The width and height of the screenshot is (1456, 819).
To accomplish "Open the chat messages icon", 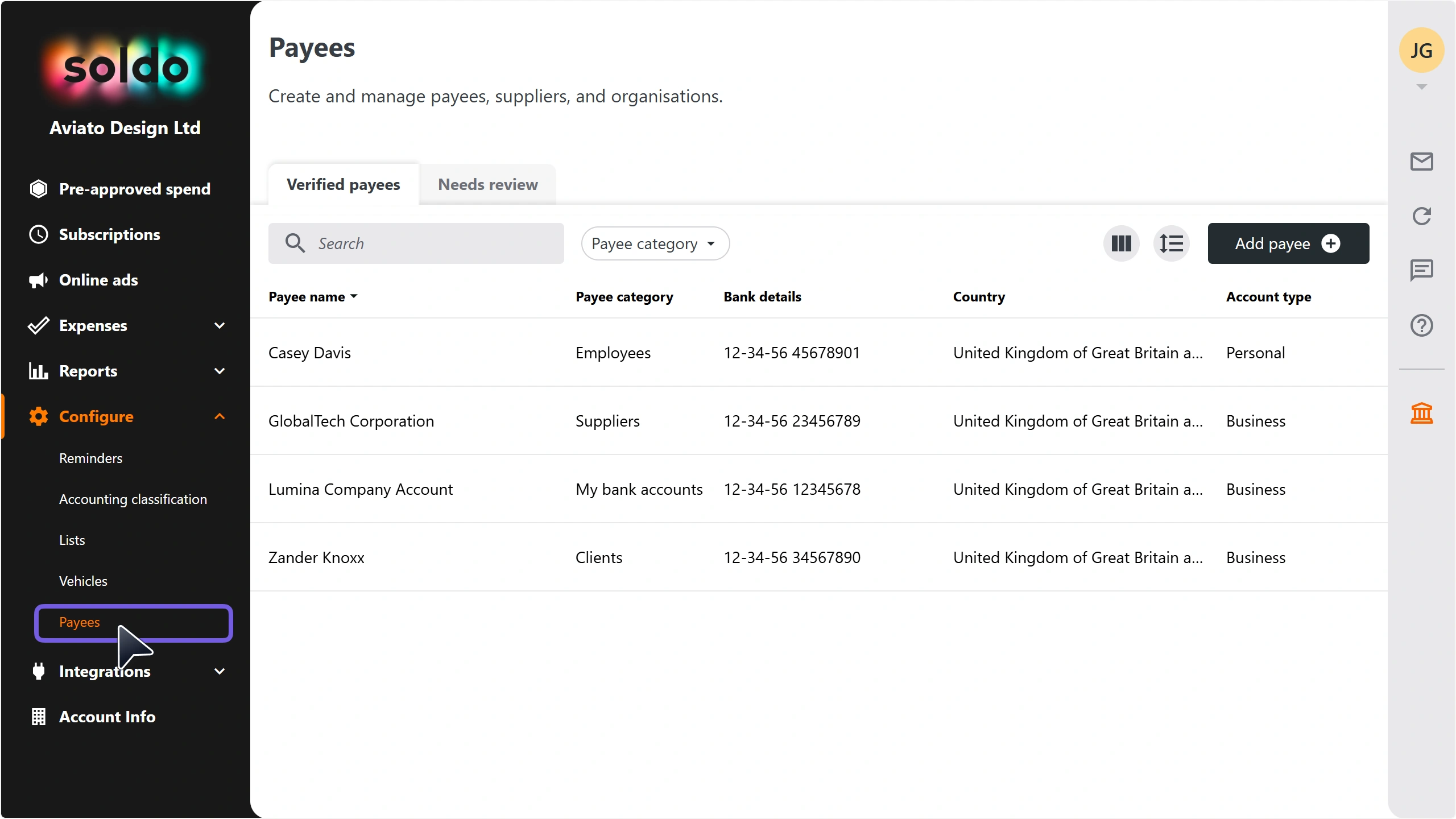I will tap(1421, 270).
